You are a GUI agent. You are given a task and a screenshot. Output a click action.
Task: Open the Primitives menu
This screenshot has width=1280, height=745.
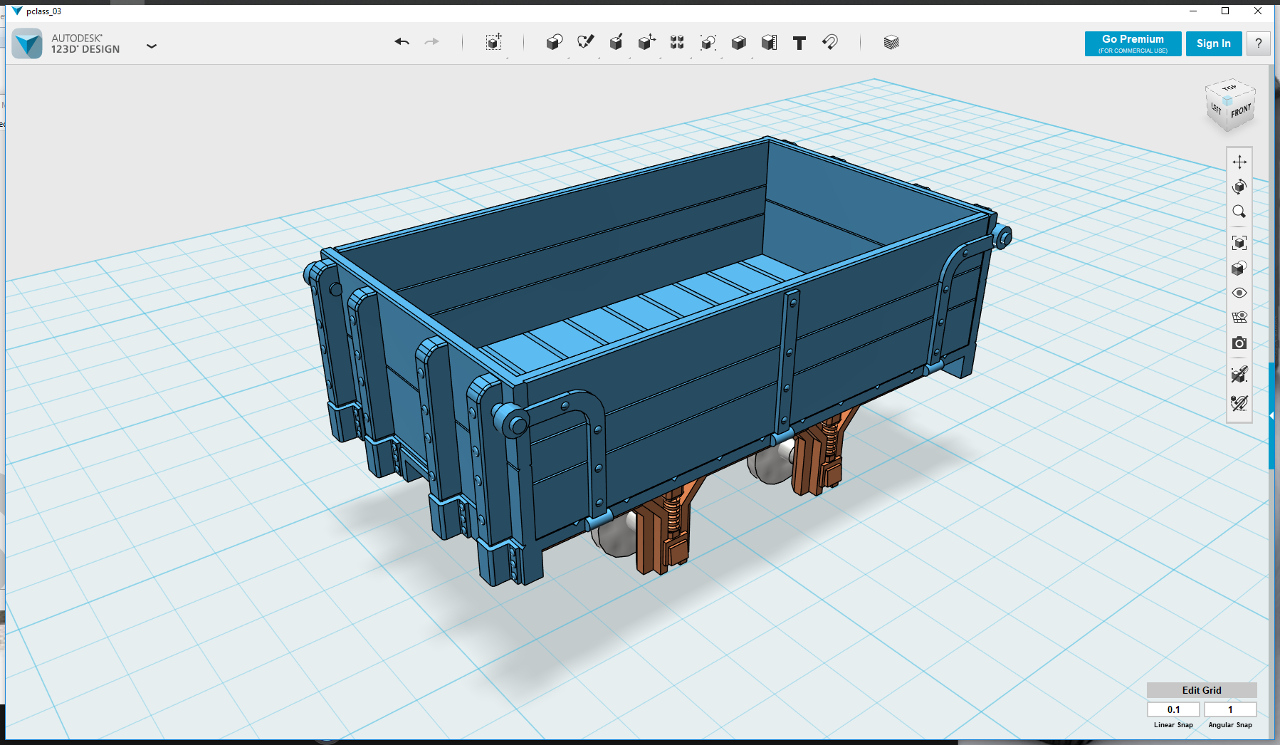554,42
